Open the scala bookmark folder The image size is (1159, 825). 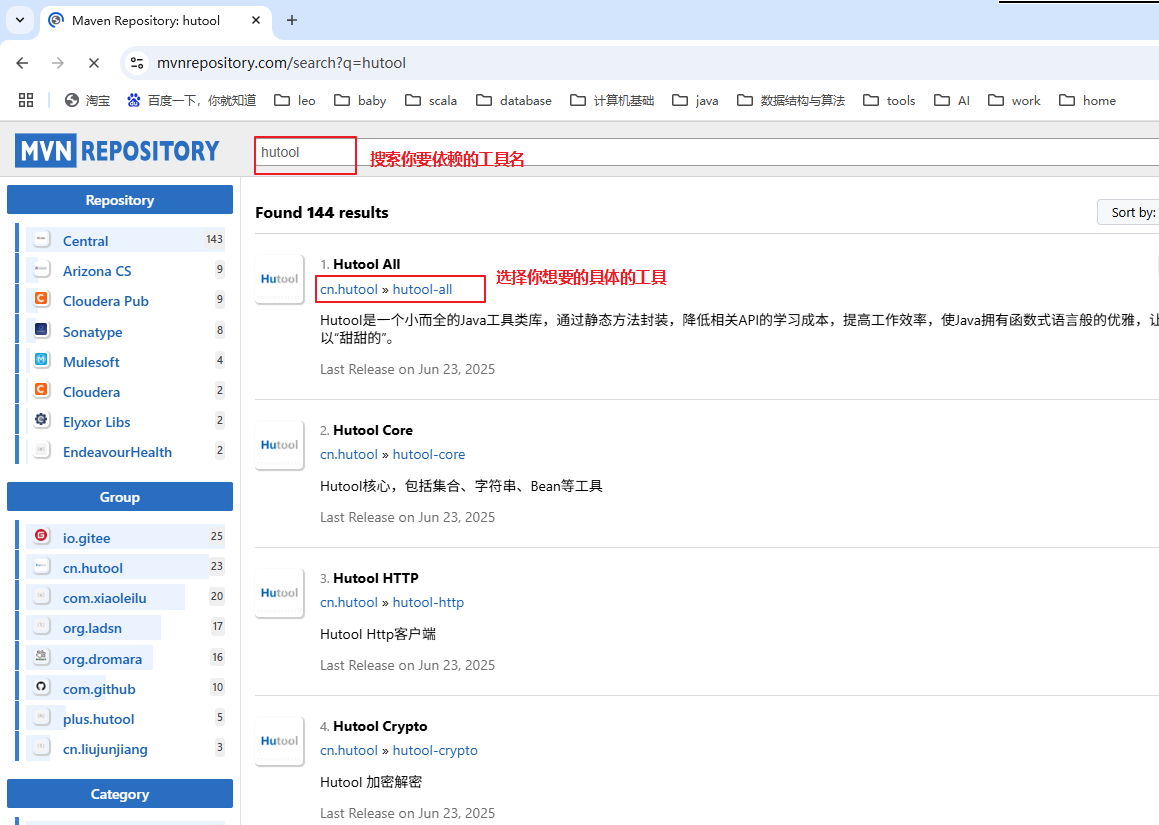click(x=431, y=101)
